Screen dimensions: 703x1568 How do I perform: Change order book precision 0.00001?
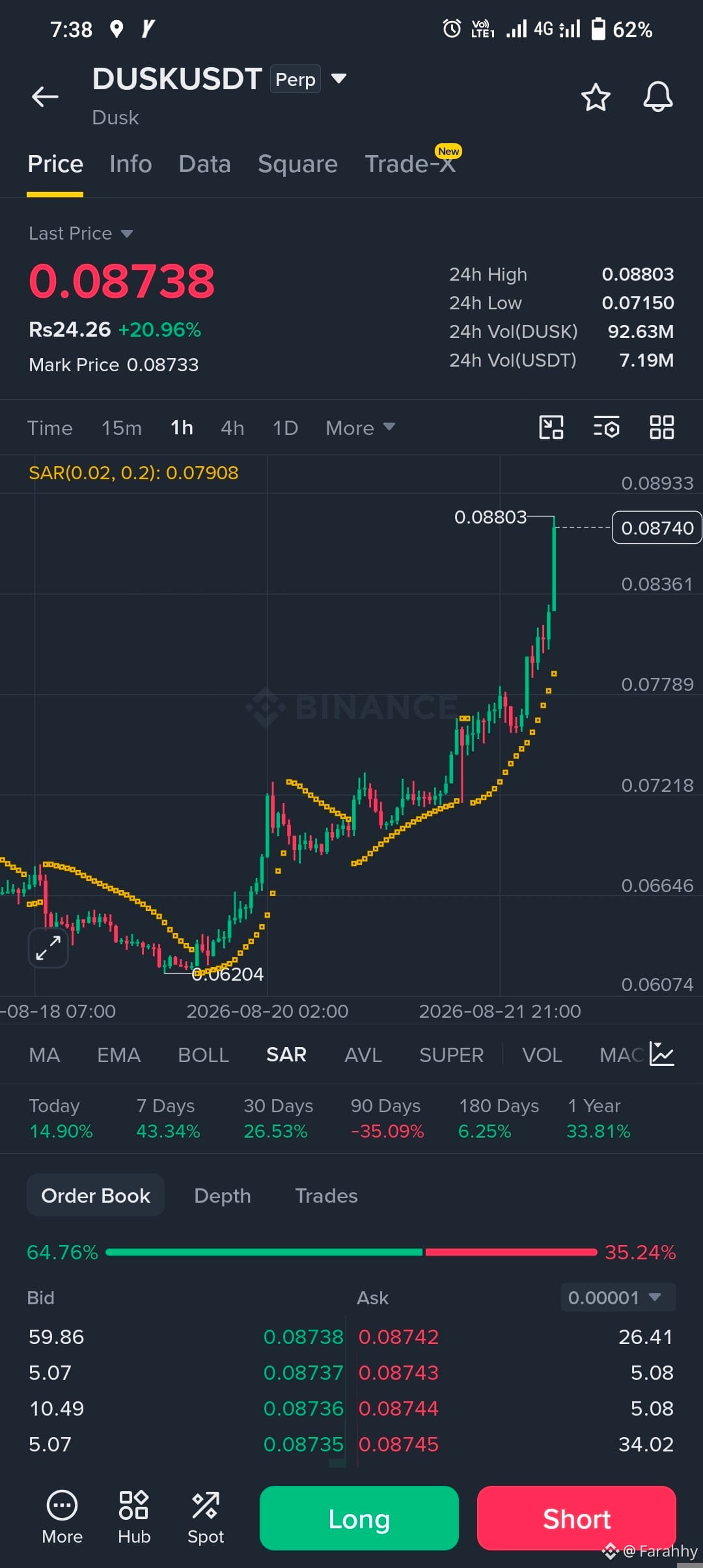[x=618, y=1298]
